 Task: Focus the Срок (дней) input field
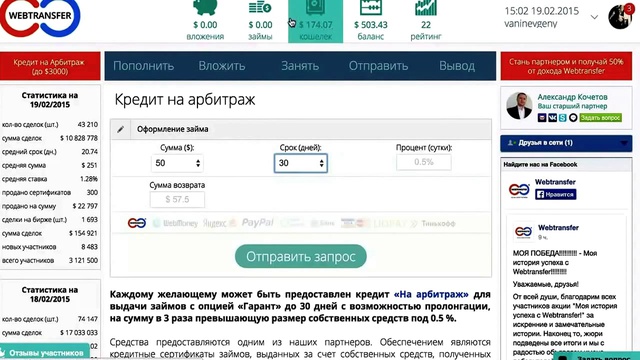pyautogui.click(x=301, y=163)
